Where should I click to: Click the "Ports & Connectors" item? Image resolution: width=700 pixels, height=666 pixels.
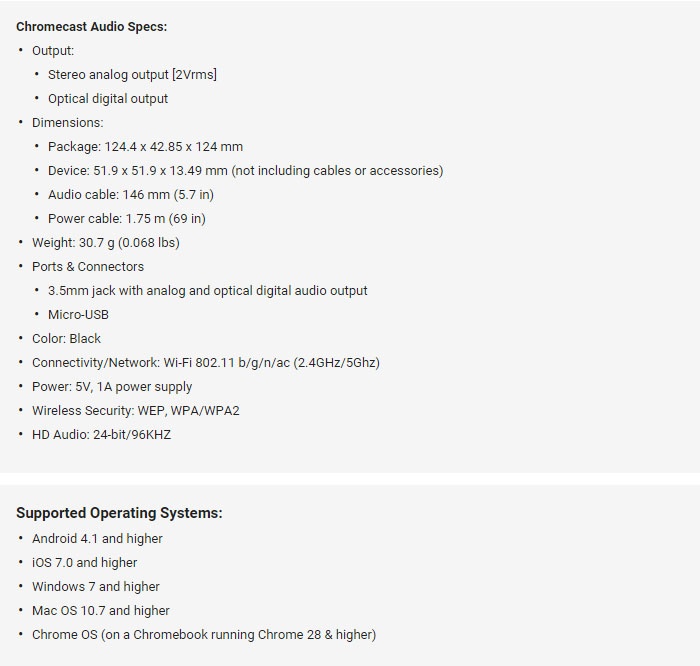(88, 267)
